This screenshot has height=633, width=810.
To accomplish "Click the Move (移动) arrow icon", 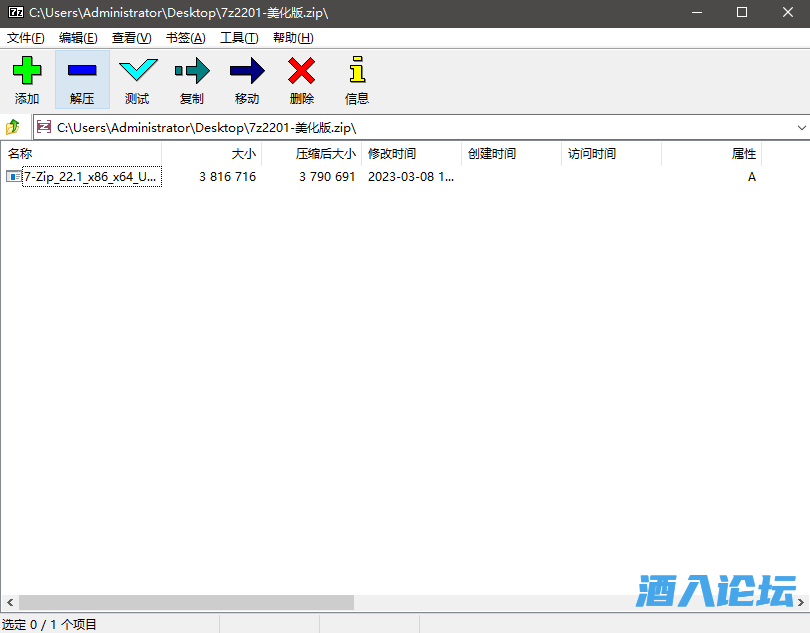I will (247, 71).
